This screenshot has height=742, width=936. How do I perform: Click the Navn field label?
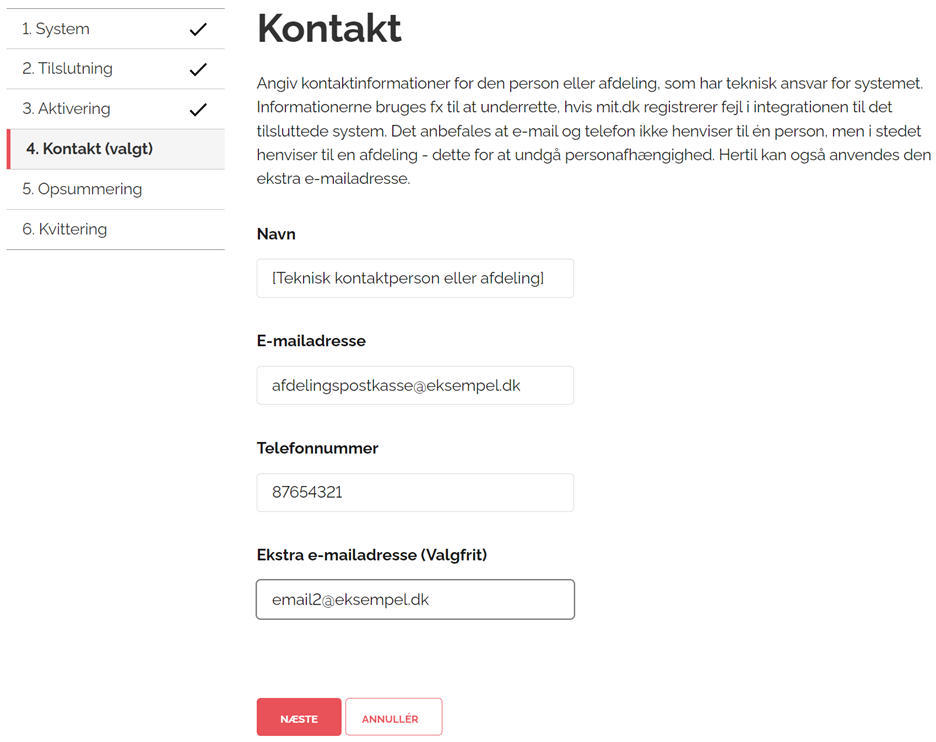tap(276, 234)
